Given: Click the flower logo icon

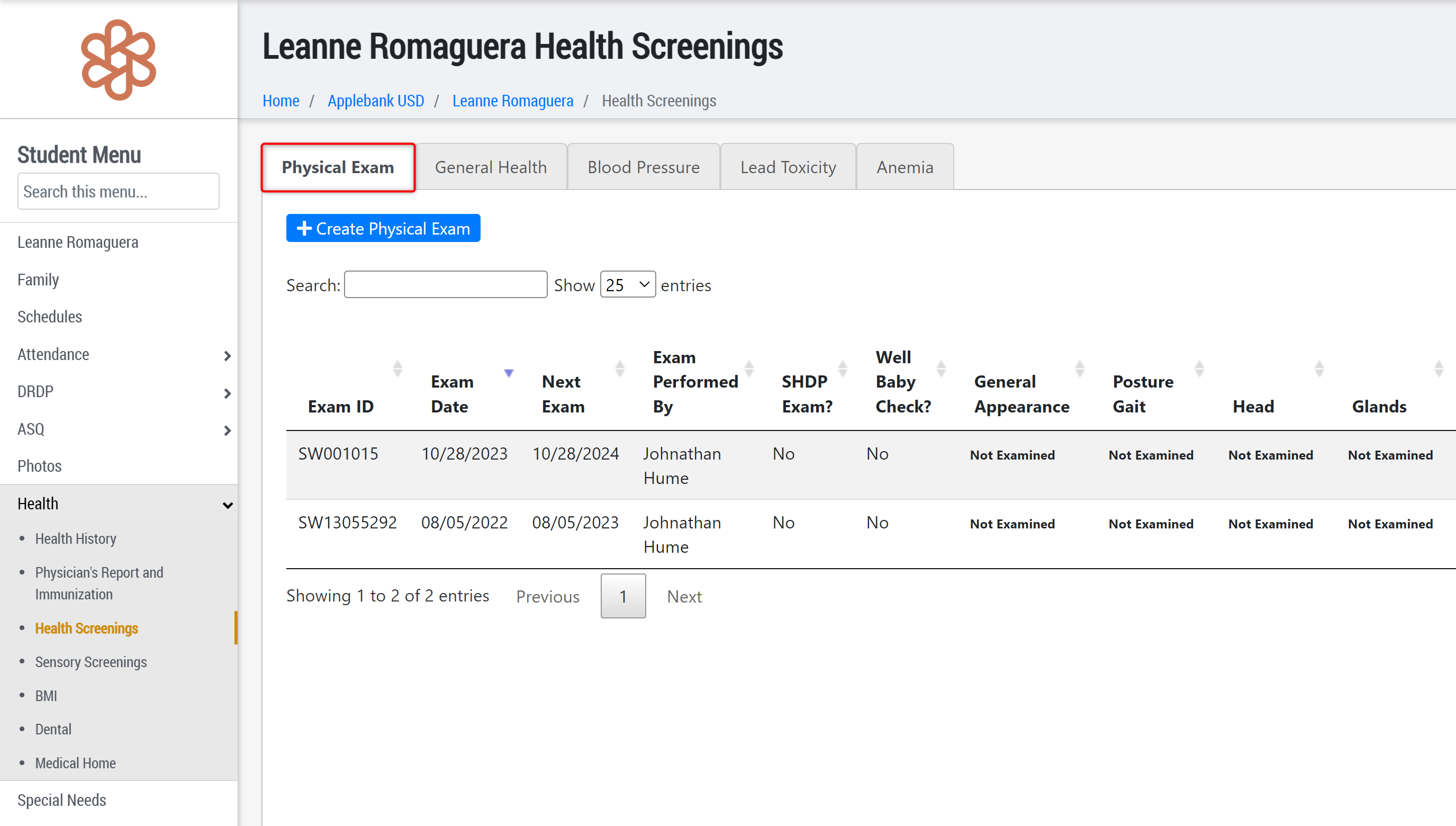Looking at the screenshot, I should point(119,60).
